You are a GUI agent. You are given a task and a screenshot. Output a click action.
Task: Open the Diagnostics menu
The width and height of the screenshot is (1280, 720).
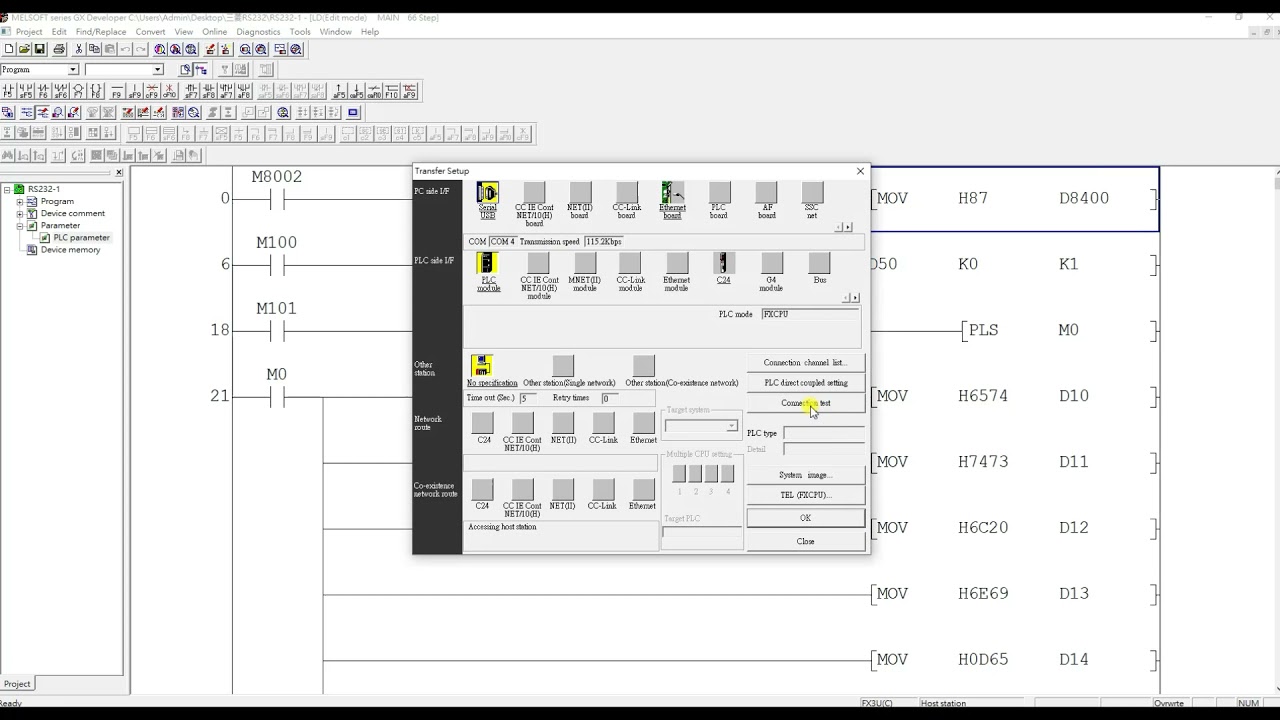click(x=258, y=32)
